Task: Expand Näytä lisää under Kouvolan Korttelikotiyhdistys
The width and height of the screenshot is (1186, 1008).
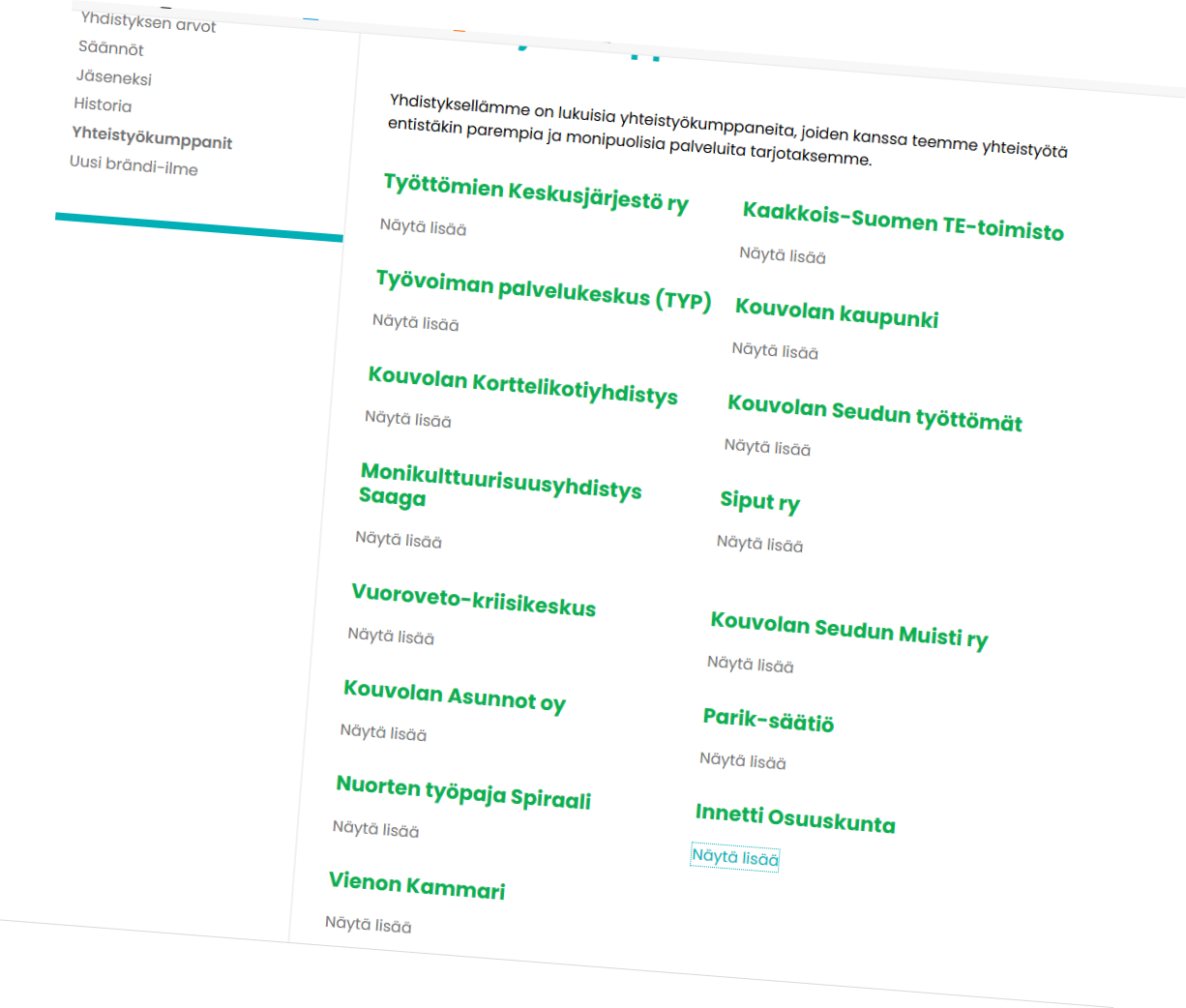Action: click(x=407, y=419)
